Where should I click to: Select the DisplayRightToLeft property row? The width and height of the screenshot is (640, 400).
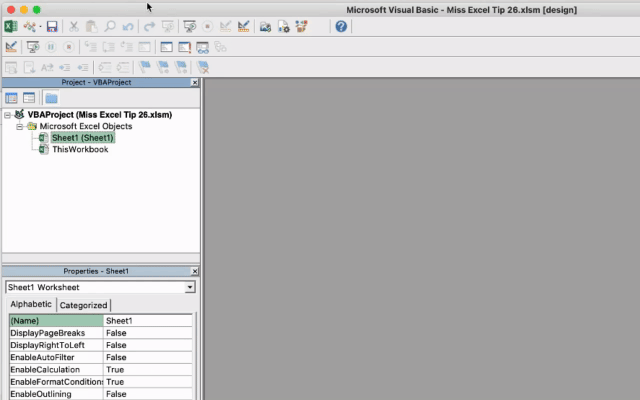click(x=100, y=345)
